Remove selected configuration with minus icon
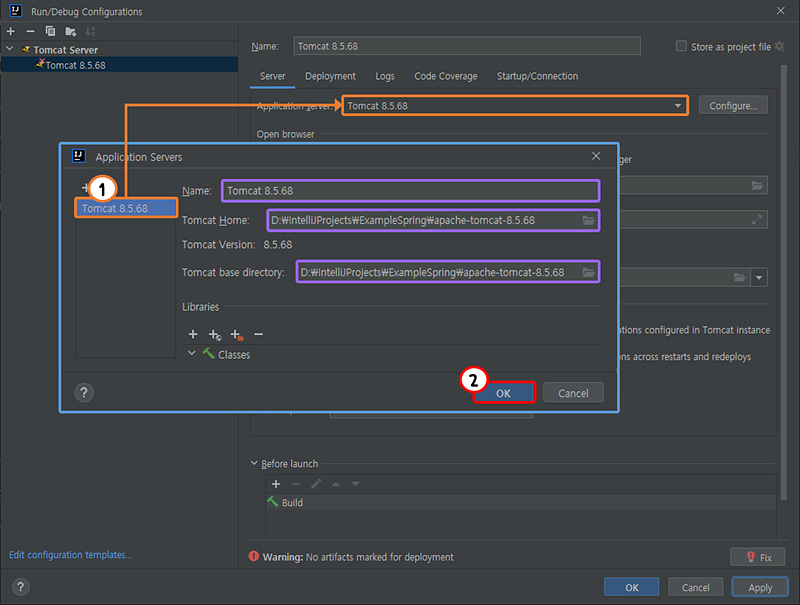This screenshot has width=800, height=605. coord(30,32)
